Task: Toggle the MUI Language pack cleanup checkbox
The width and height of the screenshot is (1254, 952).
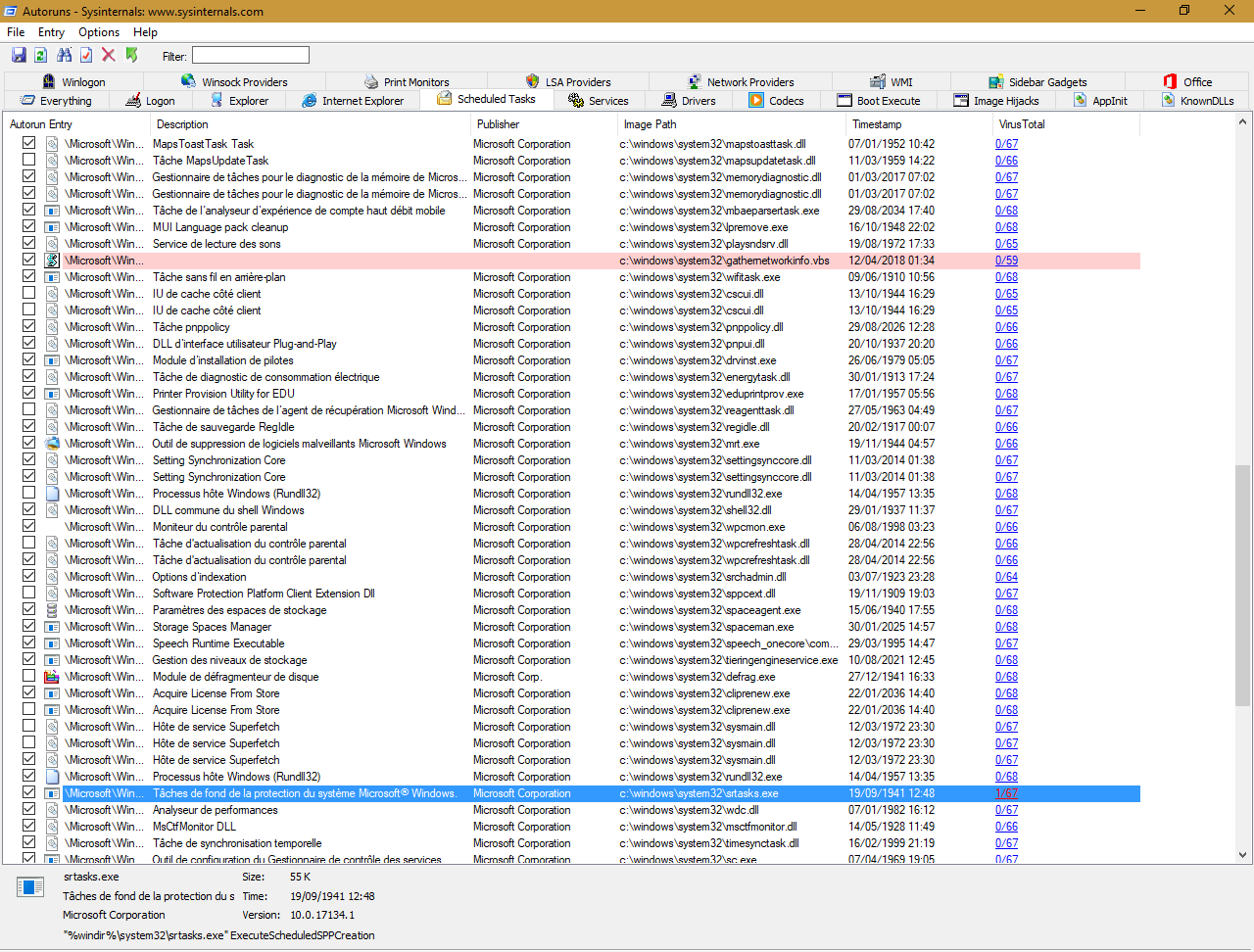Action: click(x=28, y=226)
